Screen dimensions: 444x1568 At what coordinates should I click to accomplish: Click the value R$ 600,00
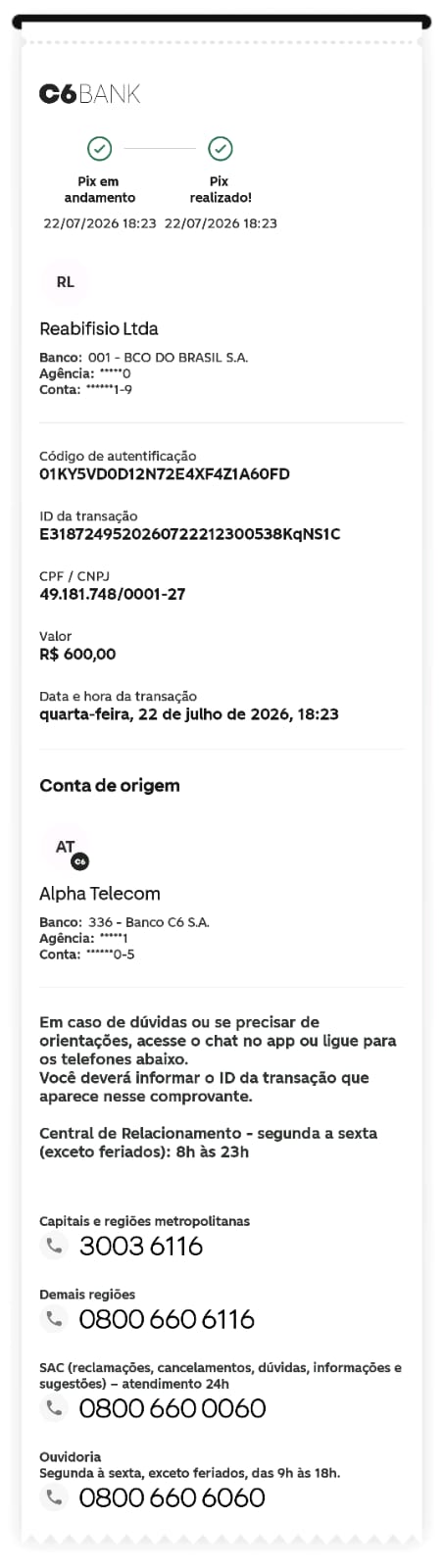point(77,654)
